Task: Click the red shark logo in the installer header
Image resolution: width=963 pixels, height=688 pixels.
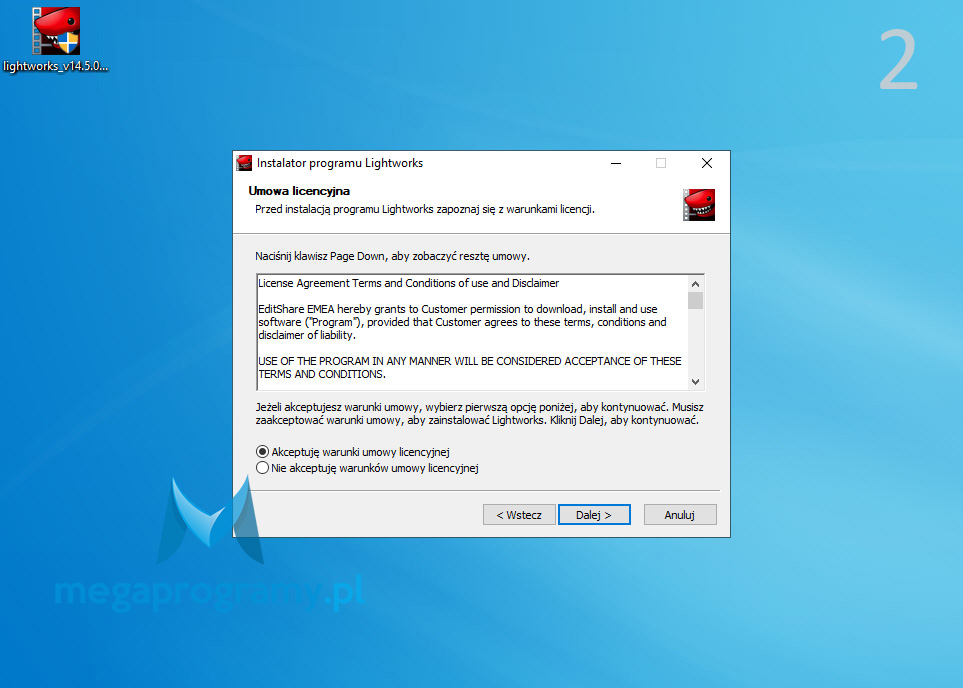Action: pos(699,205)
